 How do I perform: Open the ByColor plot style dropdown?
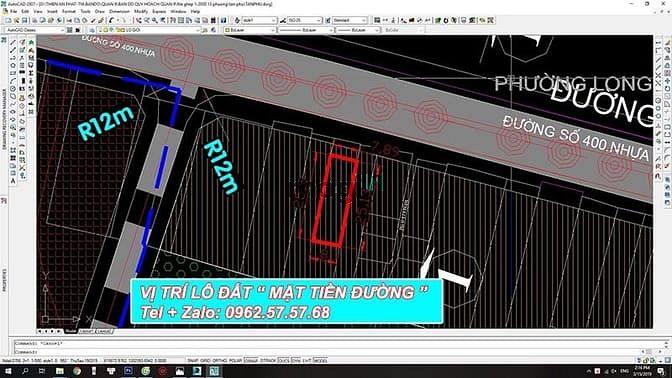403,30
